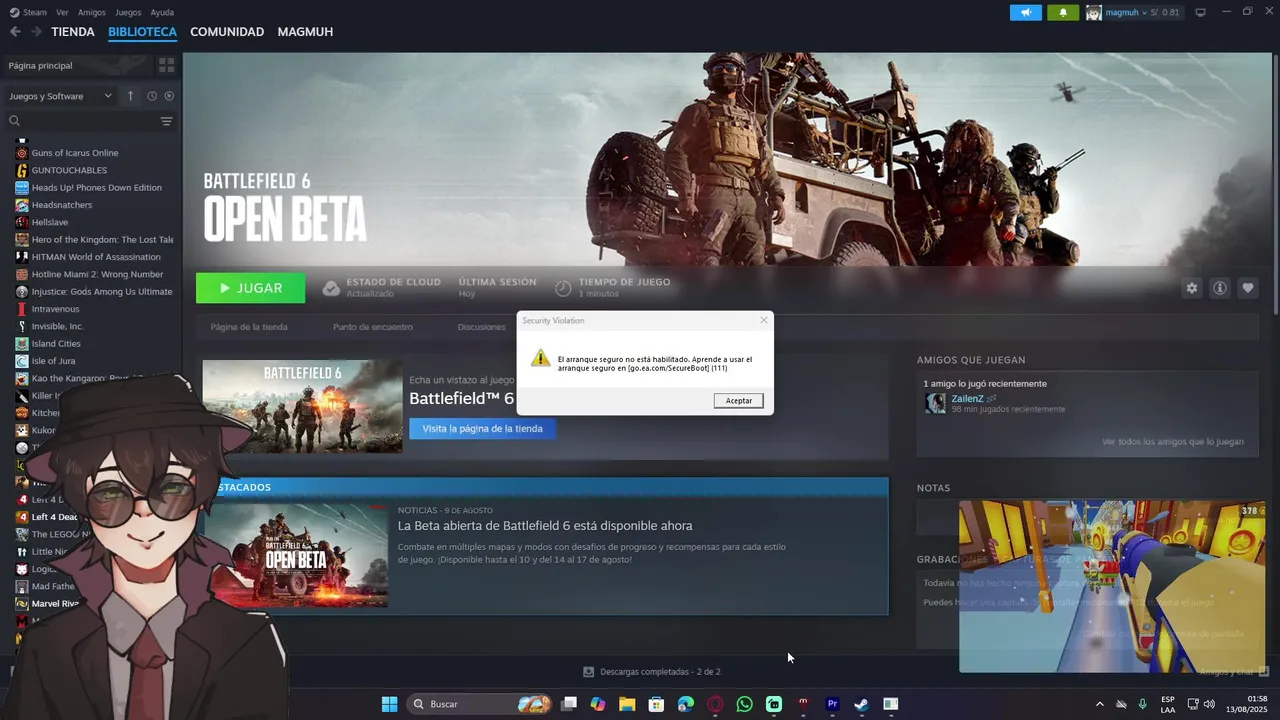Viewport: 1280px width, 720px height.
Task: Open Descargas completadas status bar
Action: click(652, 672)
